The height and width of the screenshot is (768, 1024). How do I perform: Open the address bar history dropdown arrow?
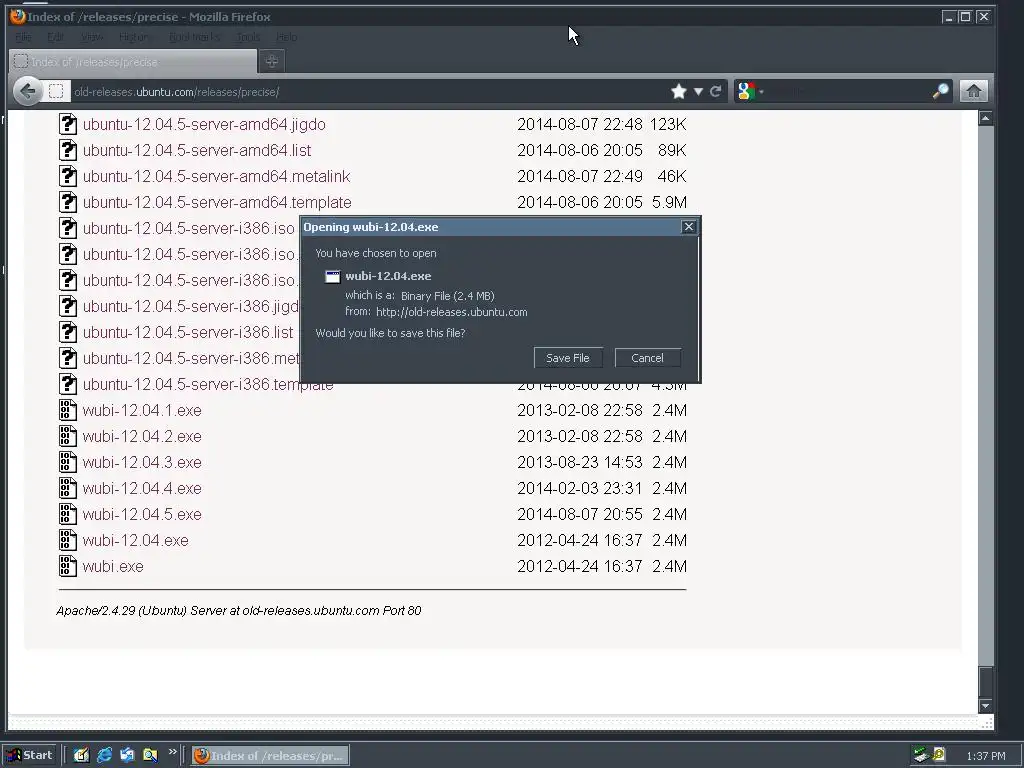[698, 91]
